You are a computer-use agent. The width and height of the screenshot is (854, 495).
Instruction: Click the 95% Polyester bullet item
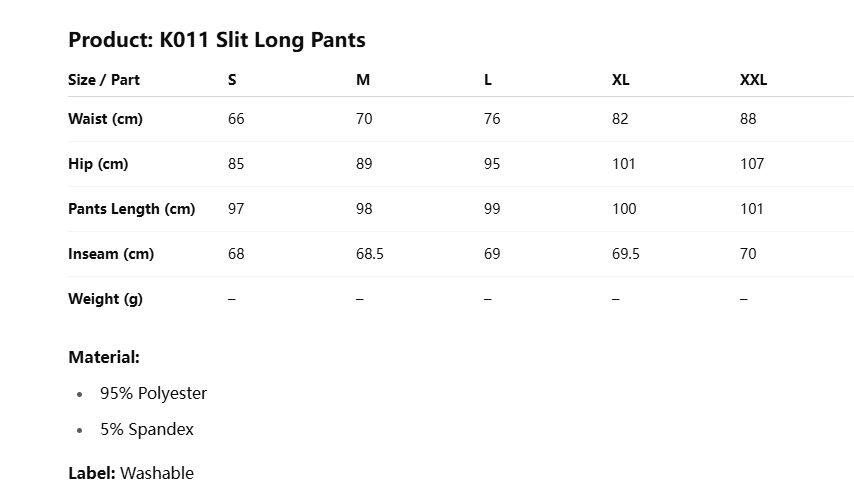(x=153, y=393)
